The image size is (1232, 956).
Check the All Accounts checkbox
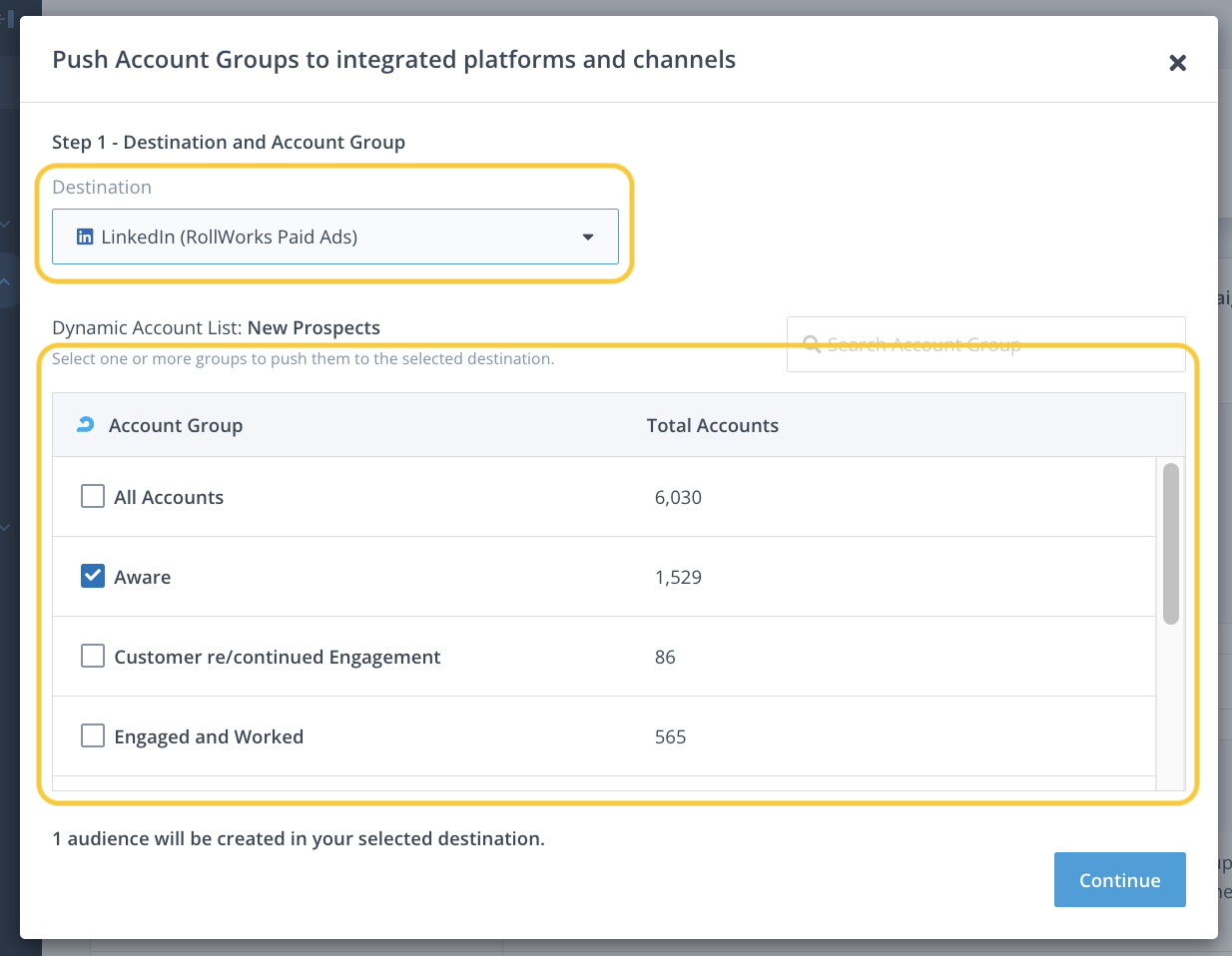coord(93,496)
